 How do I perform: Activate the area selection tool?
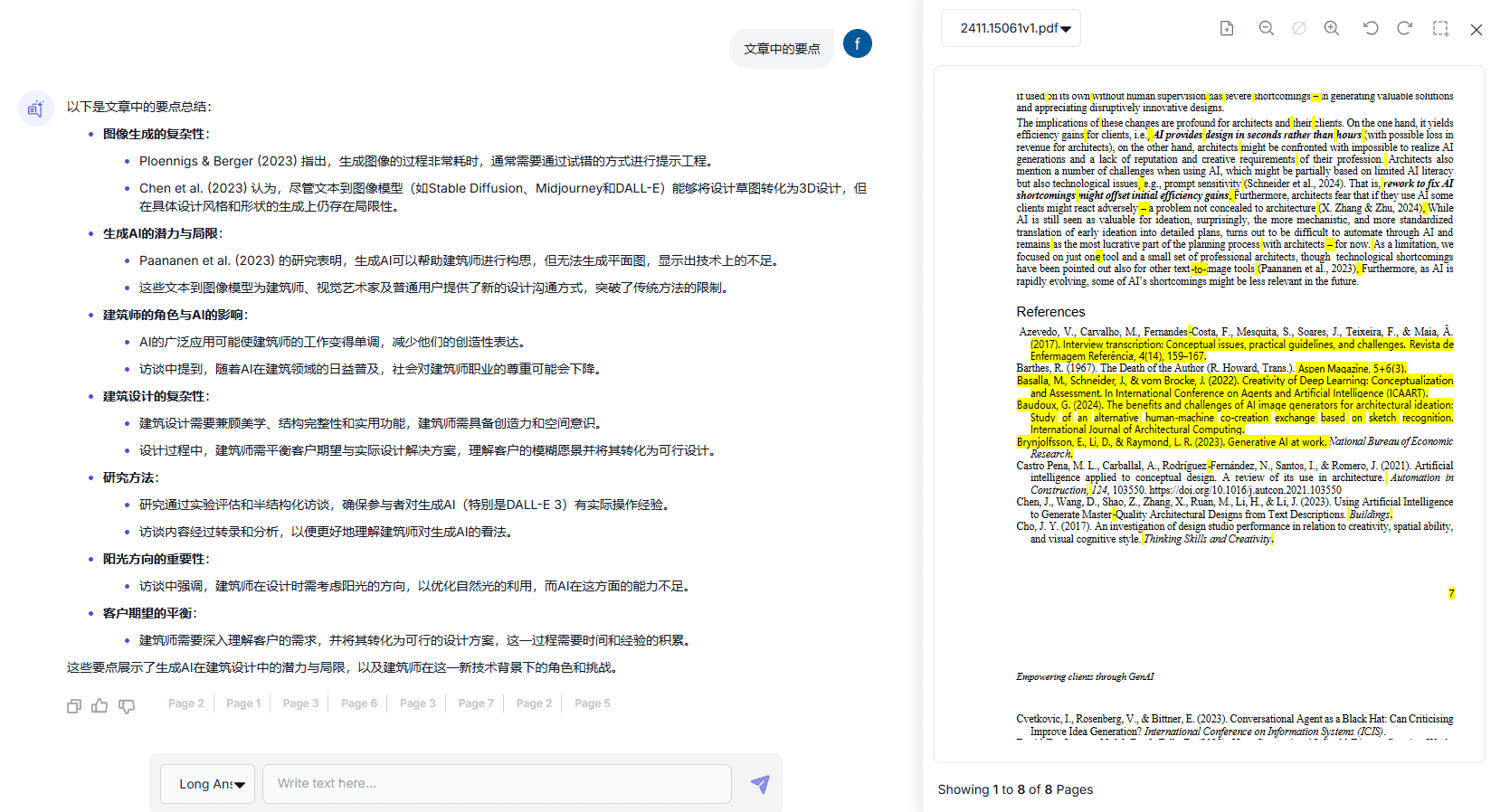[1440, 28]
